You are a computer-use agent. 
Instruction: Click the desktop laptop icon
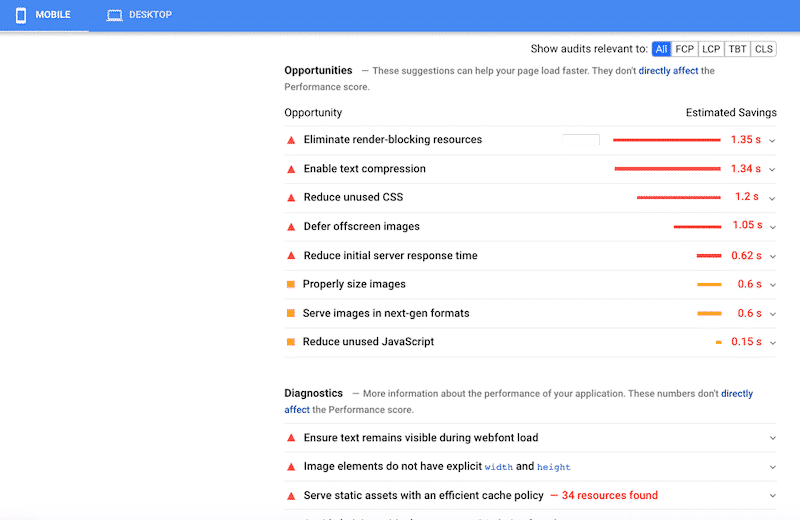pos(114,15)
